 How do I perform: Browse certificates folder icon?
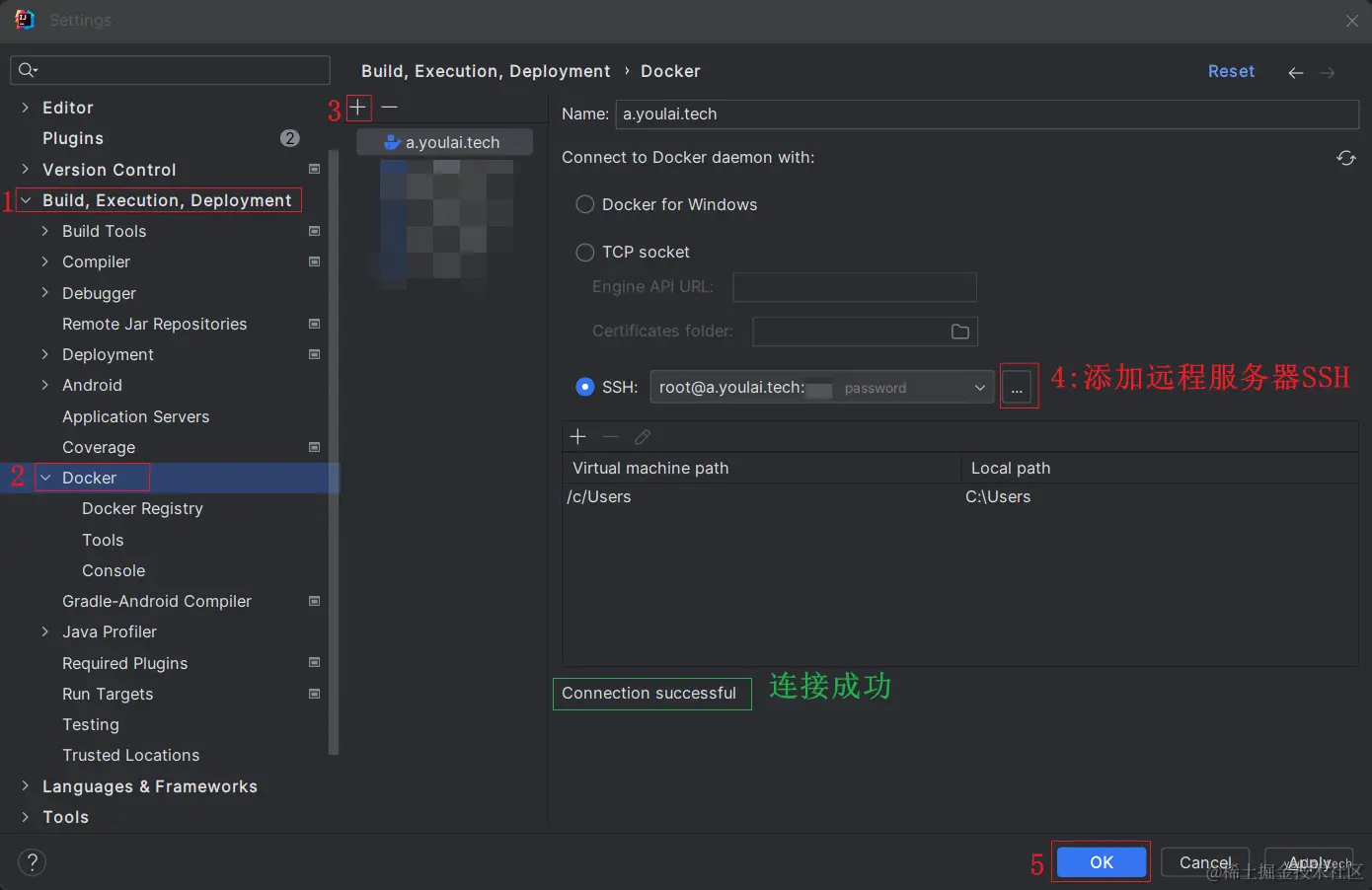click(959, 332)
